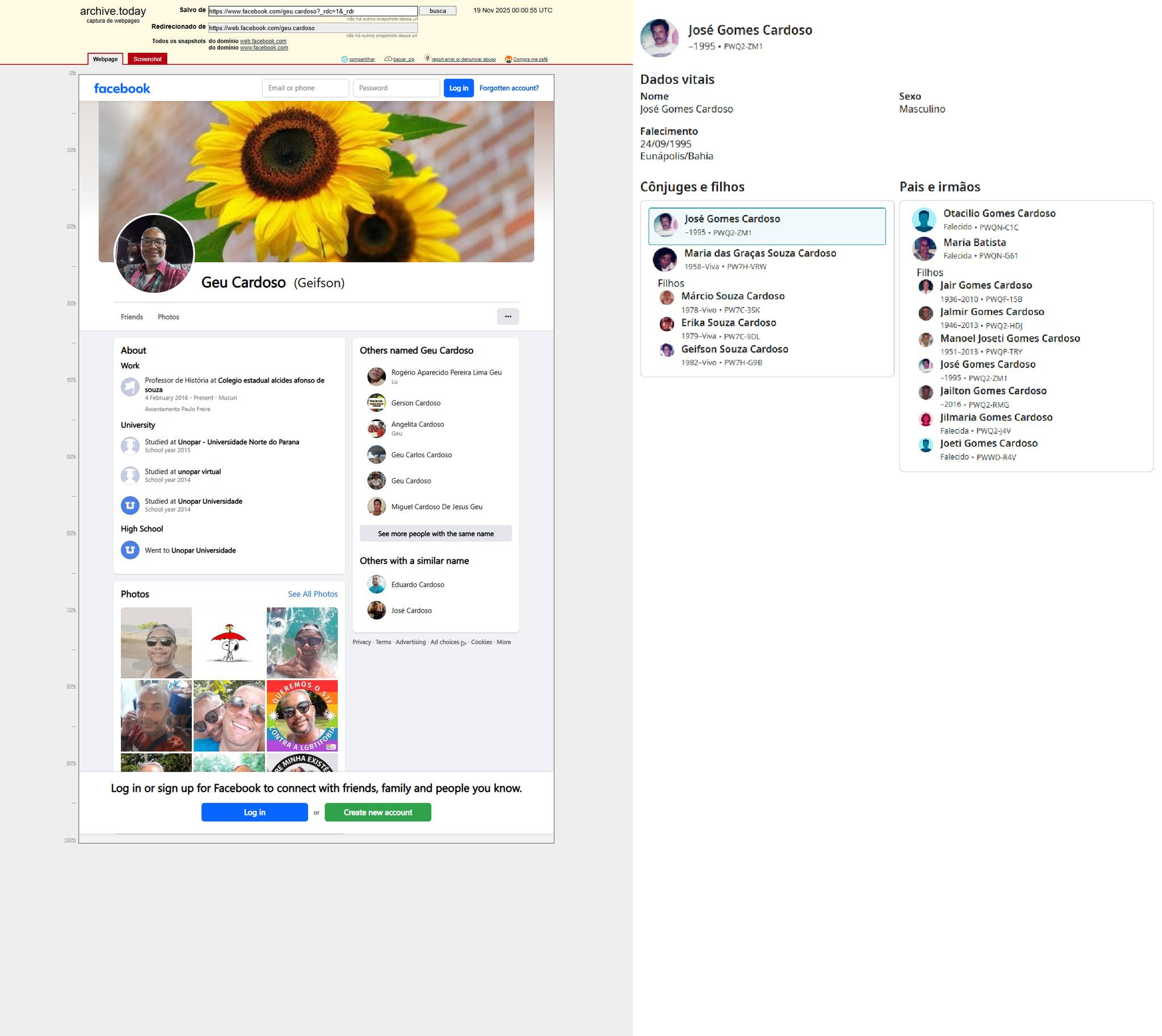Viewport: 1162px width, 1036px height.
Task: Click the busca button
Action: (x=437, y=11)
